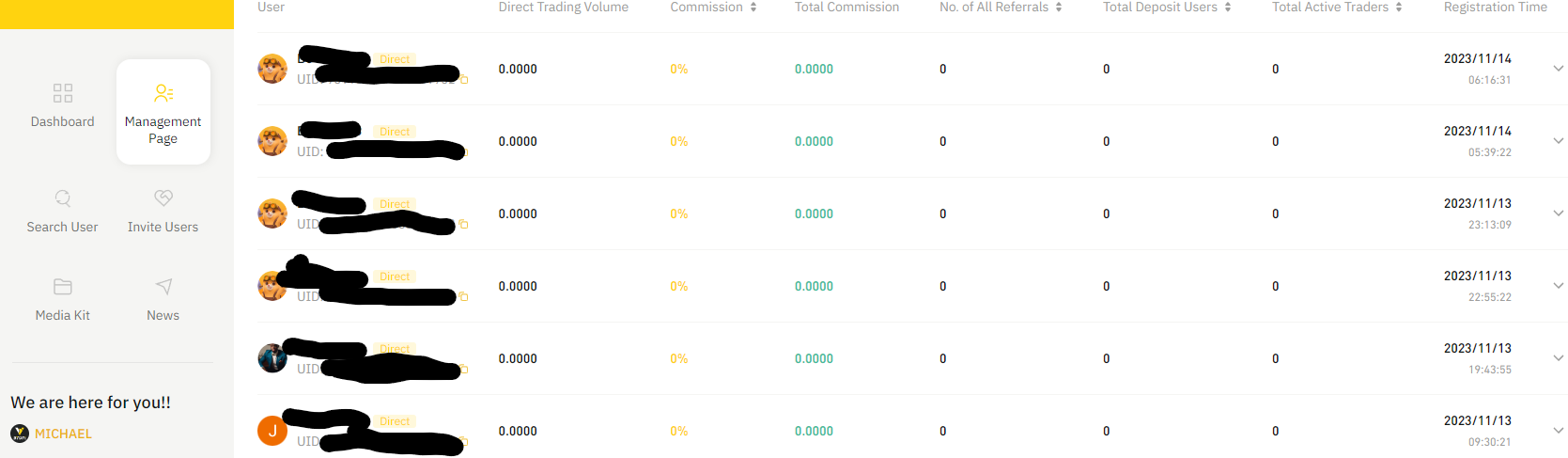Sort by Commission column arrows
Screen dimensions: 1568x458
(753, 8)
